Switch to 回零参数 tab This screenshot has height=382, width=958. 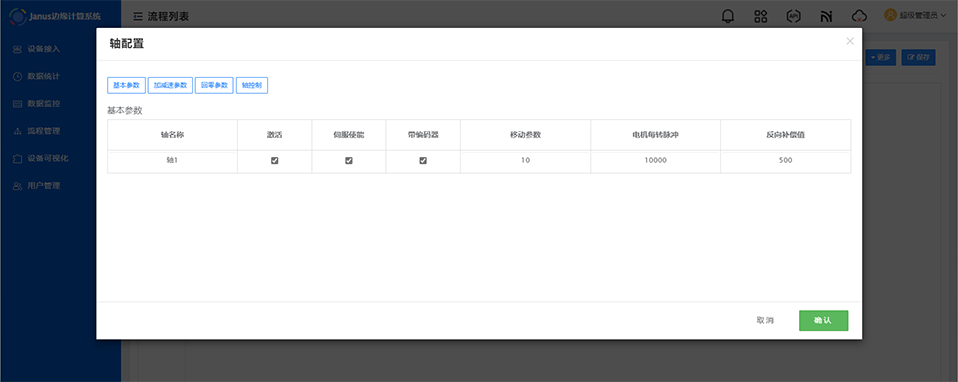[x=214, y=86]
